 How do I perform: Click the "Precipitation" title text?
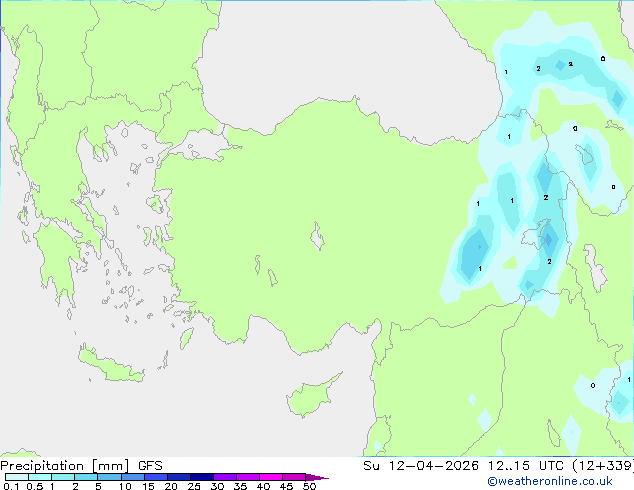pyautogui.click(x=42, y=466)
